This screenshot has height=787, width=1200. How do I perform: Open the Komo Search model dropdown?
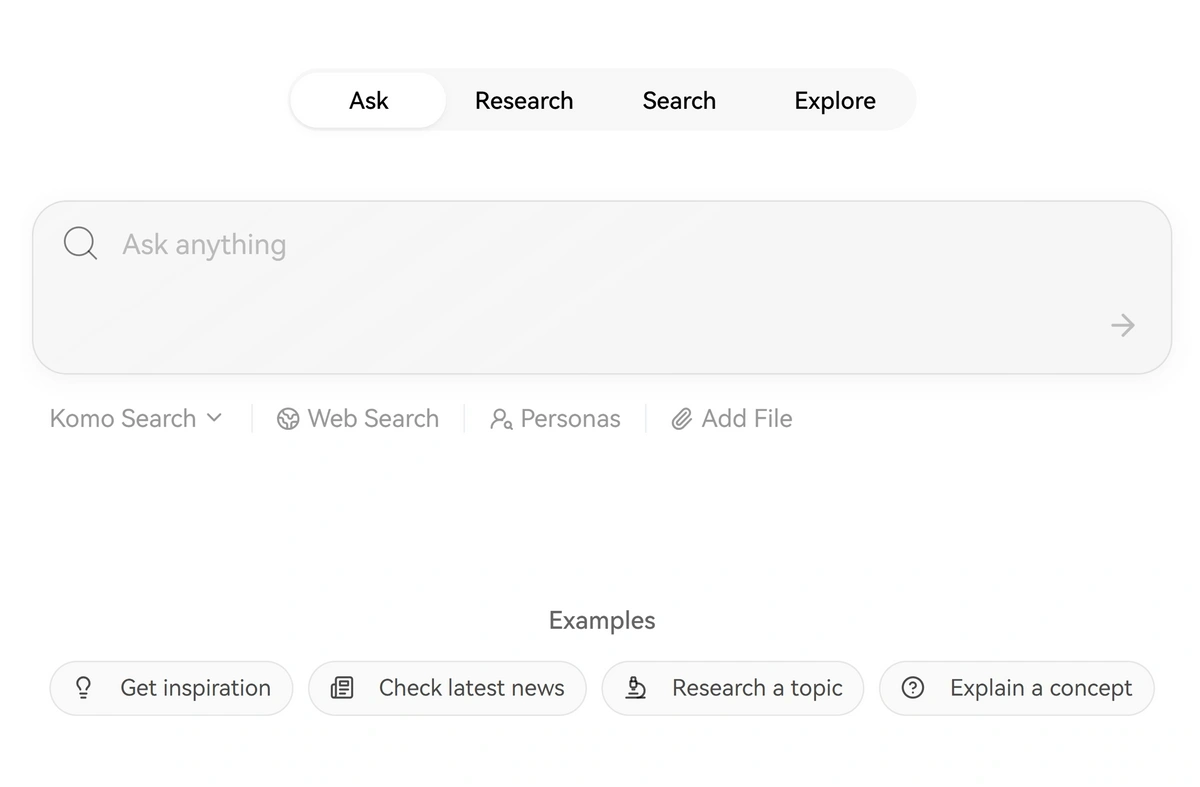136,419
